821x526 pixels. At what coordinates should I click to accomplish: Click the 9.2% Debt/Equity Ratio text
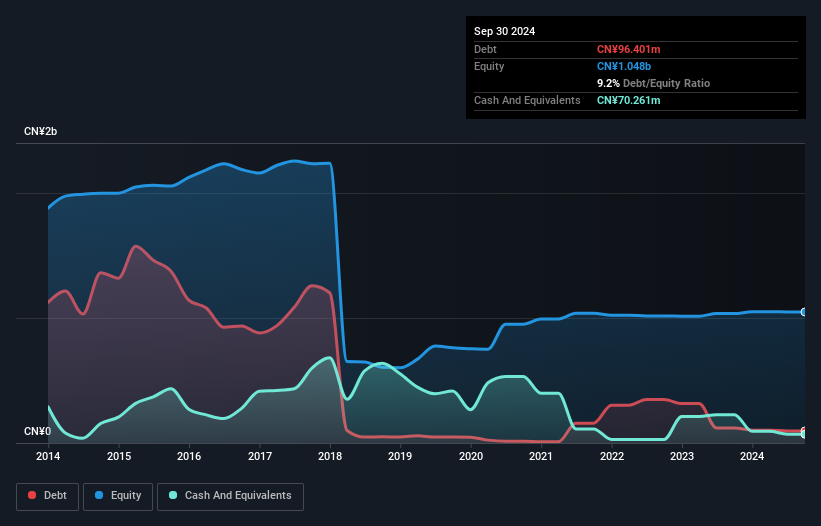click(653, 83)
